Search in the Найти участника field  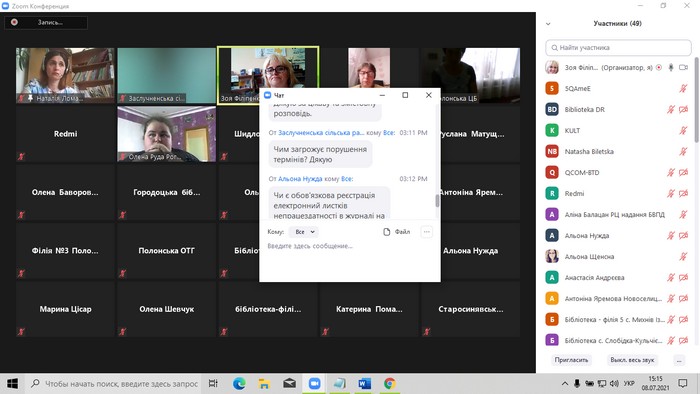[618, 47]
